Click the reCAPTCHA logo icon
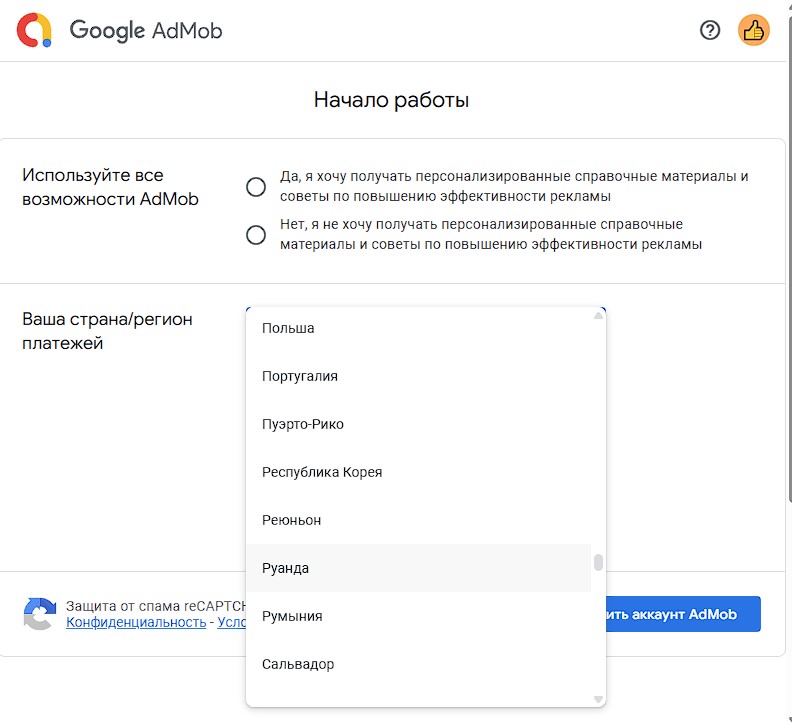 point(39,614)
